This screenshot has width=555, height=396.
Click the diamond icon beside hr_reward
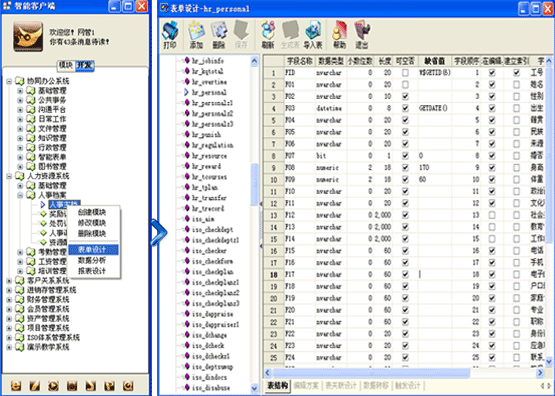(x=187, y=166)
